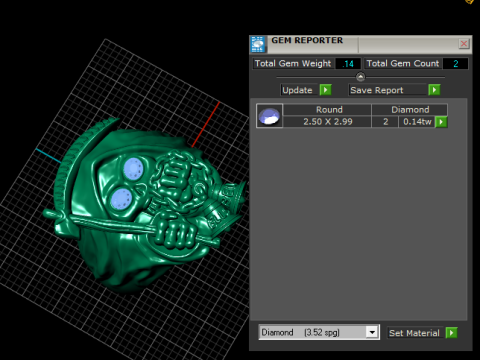Click the Total Gem Count value 2
Screen dimensions: 480x360
(455, 64)
